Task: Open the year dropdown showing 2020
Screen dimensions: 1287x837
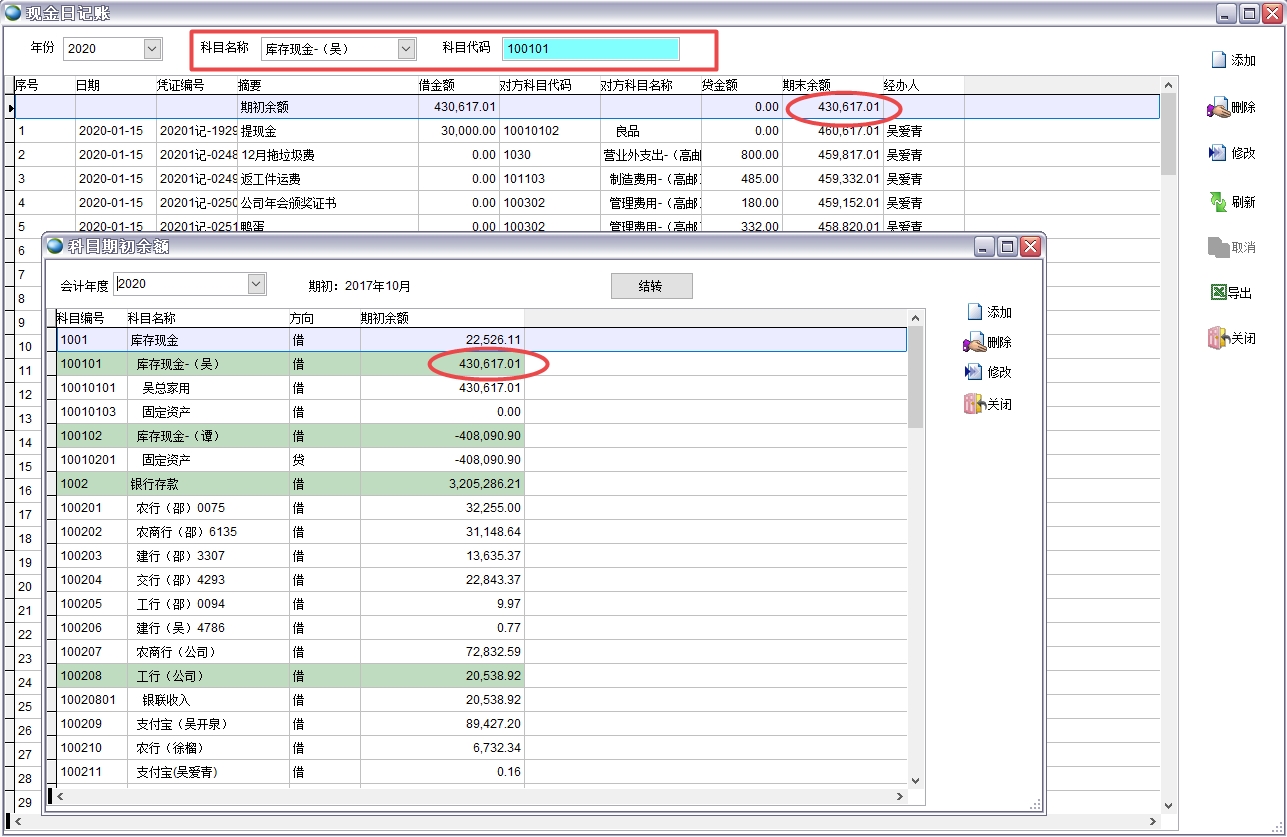Action: click(x=152, y=48)
